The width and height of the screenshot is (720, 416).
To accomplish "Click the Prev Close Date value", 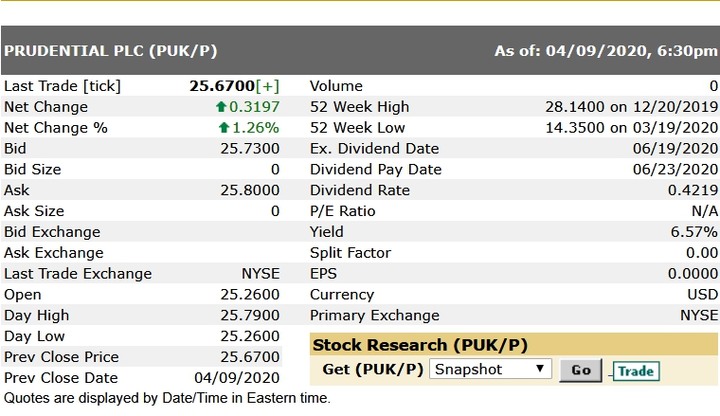I will pyautogui.click(x=237, y=378).
